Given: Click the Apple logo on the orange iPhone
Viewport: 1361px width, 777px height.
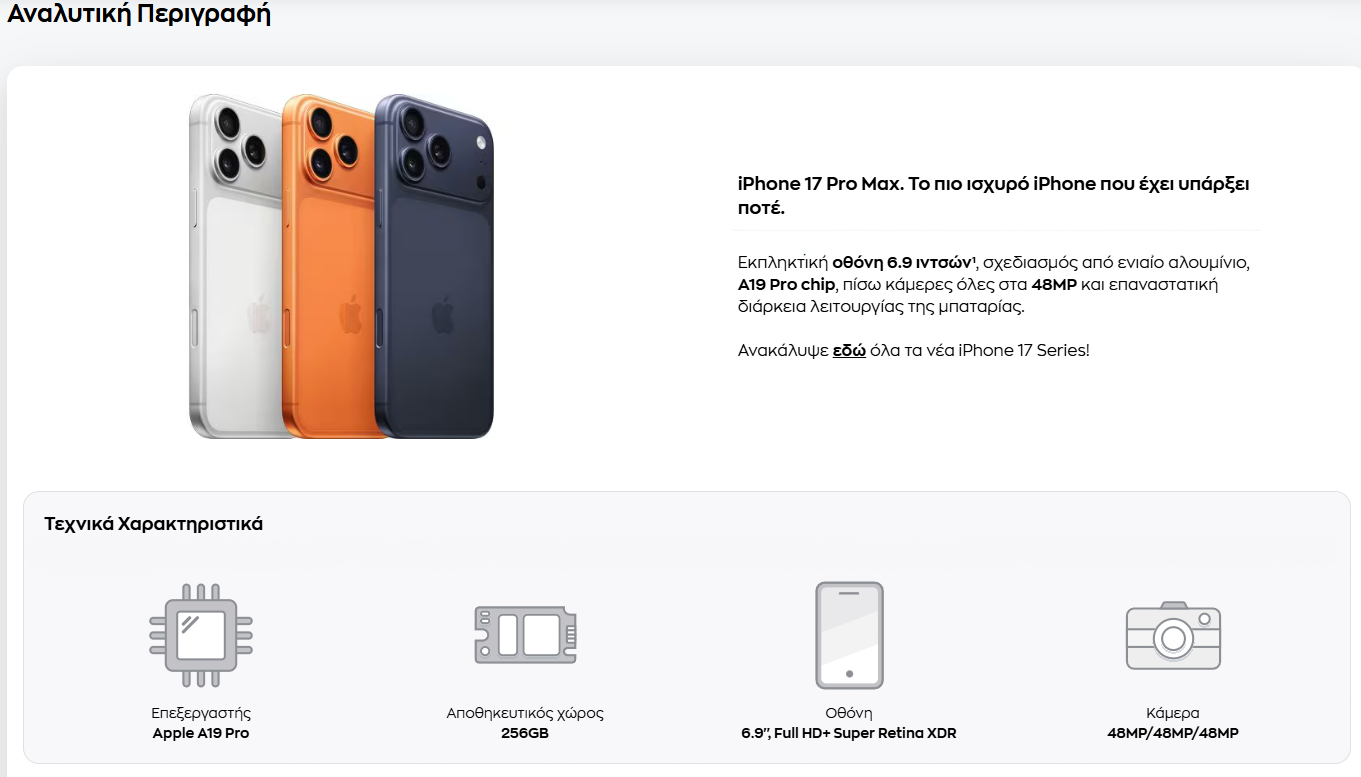Looking at the screenshot, I should [350, 314].
